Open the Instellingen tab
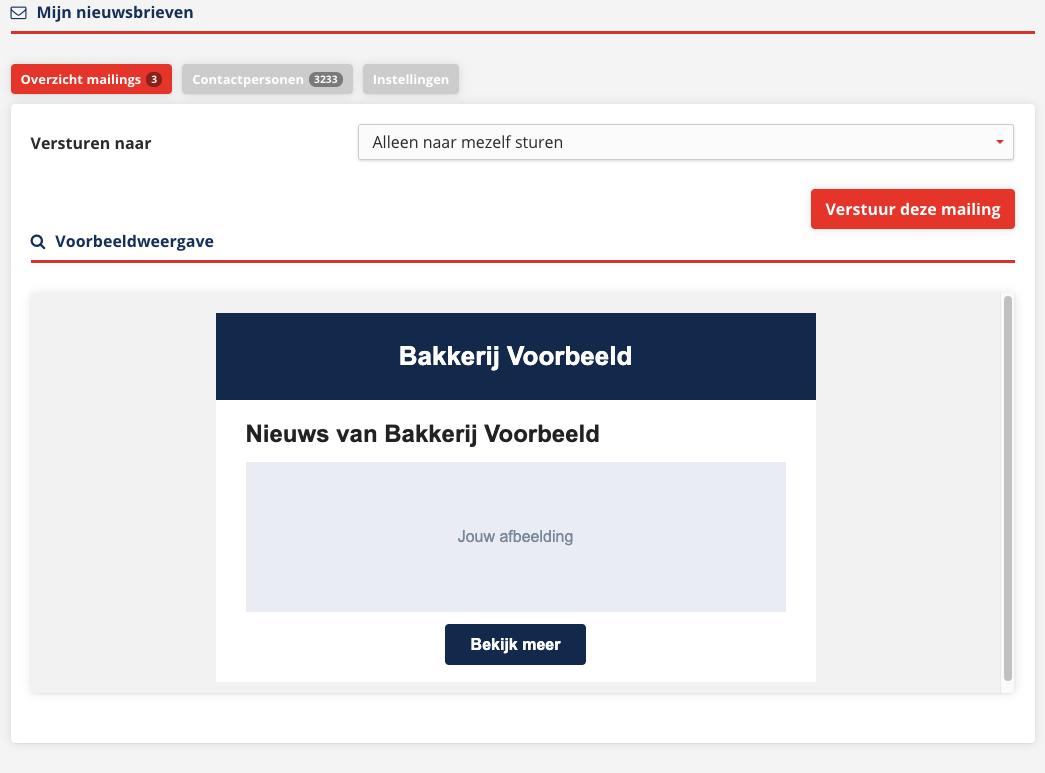The image size is (1045, 773). pos(411,79)
